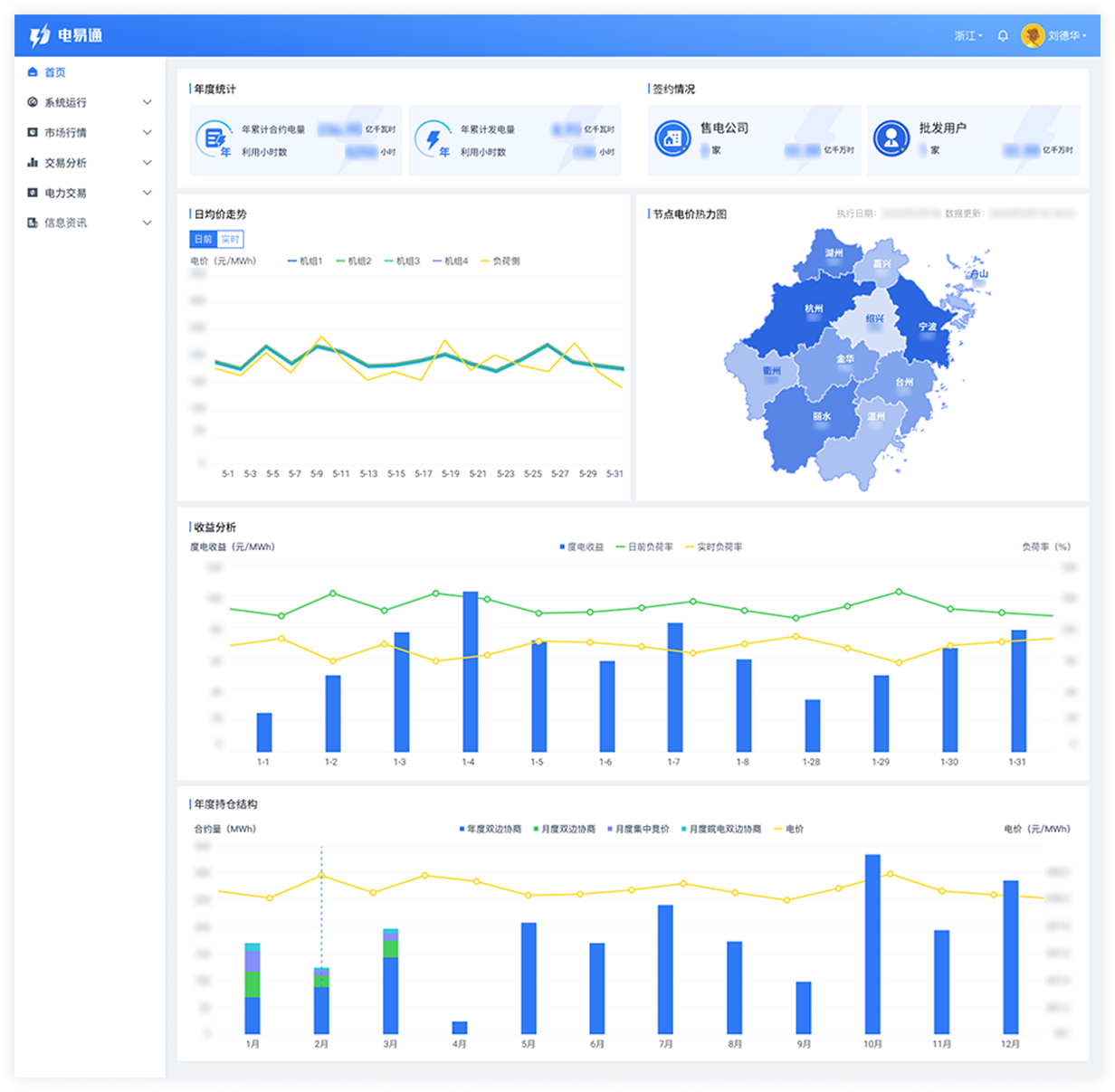Expand the 电力交易 menu chevron
This screenshot has height=1092, width=1115.
tap(147, 194)
